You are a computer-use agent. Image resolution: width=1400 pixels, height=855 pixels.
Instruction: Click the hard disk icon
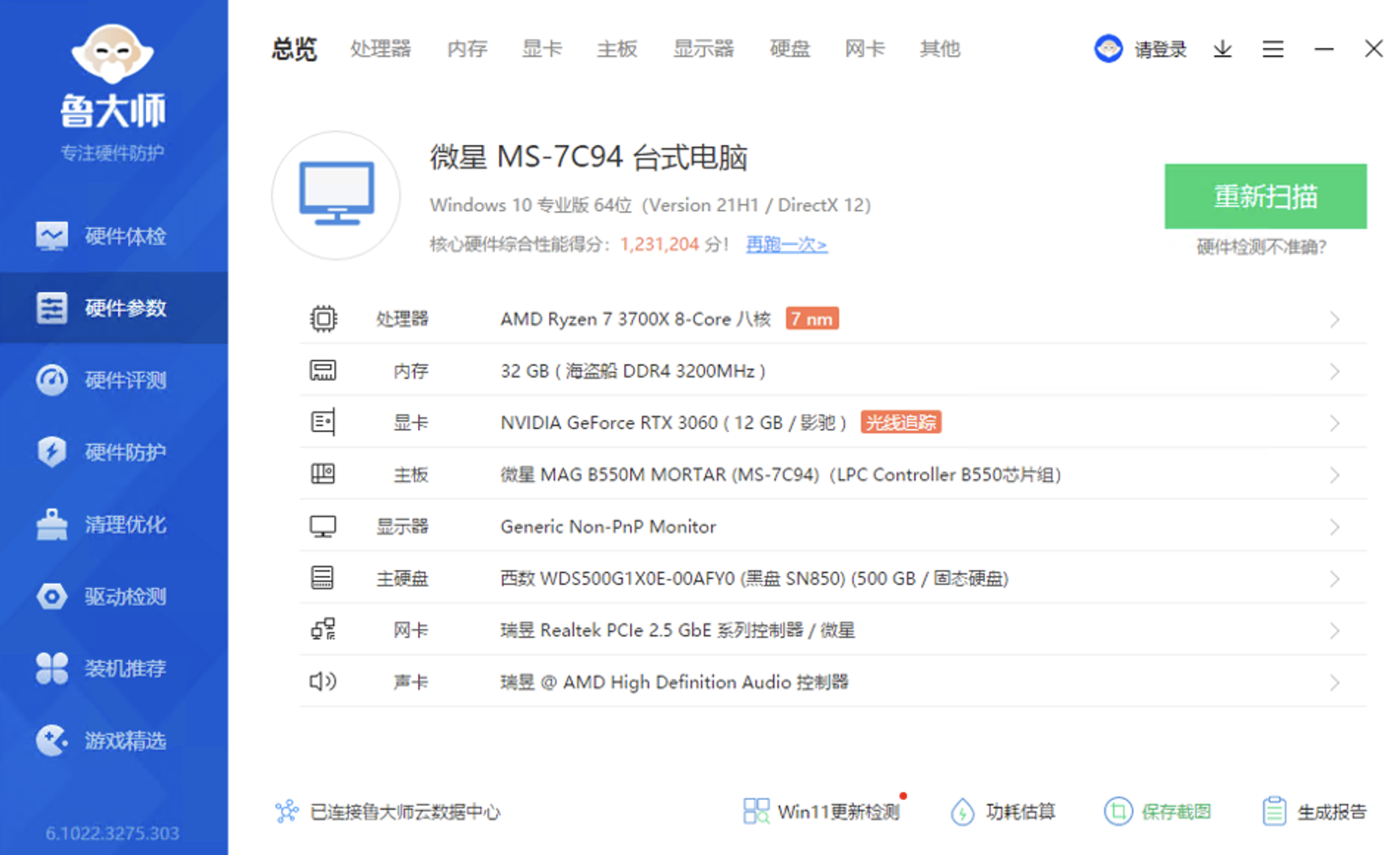(323, 578)
